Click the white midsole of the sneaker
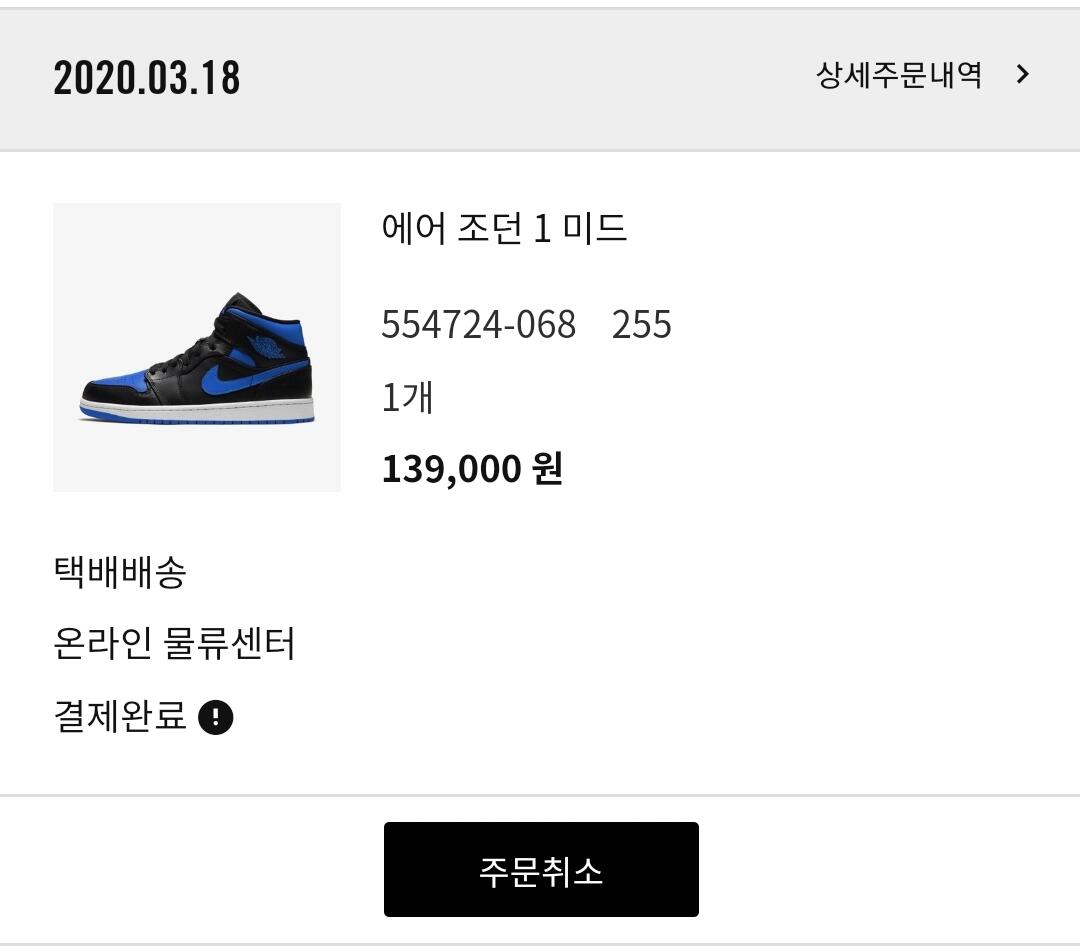Screen dimensions: 1080x951 (197, 407)
